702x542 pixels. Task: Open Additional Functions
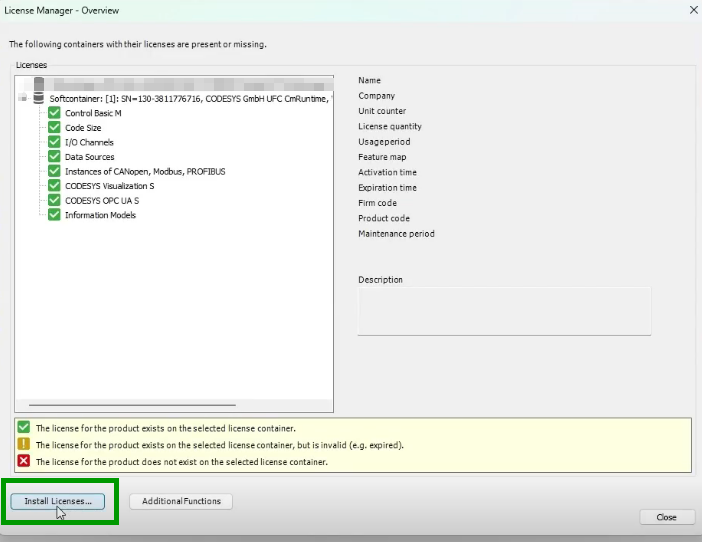pyautogui.click(x=181, y=501)
